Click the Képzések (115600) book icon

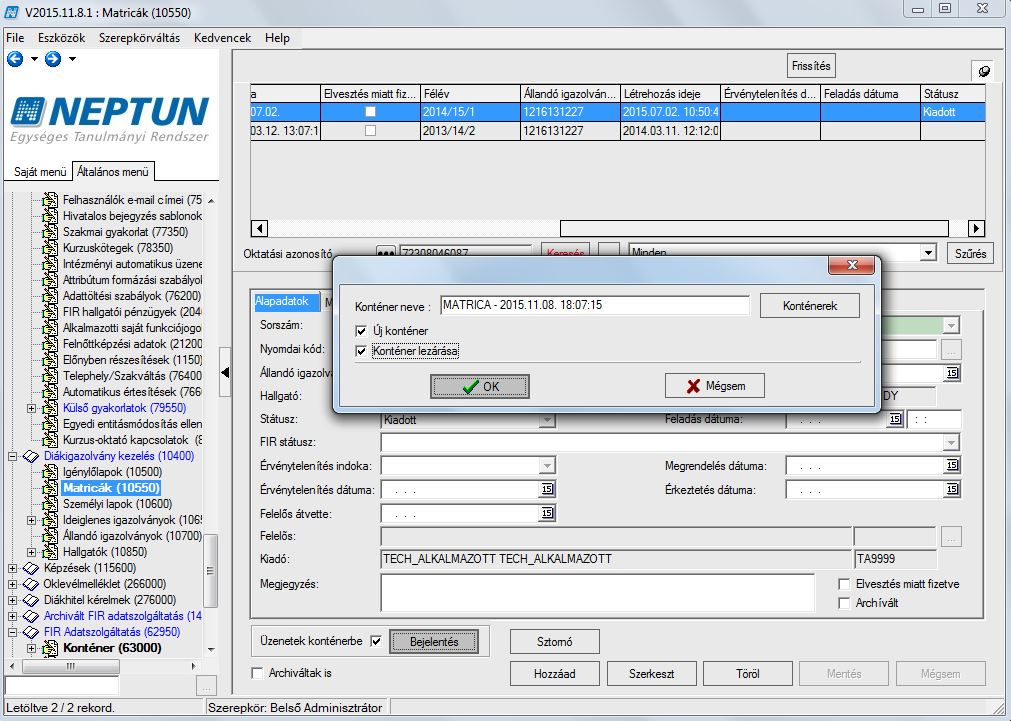[x=31, y=568]
